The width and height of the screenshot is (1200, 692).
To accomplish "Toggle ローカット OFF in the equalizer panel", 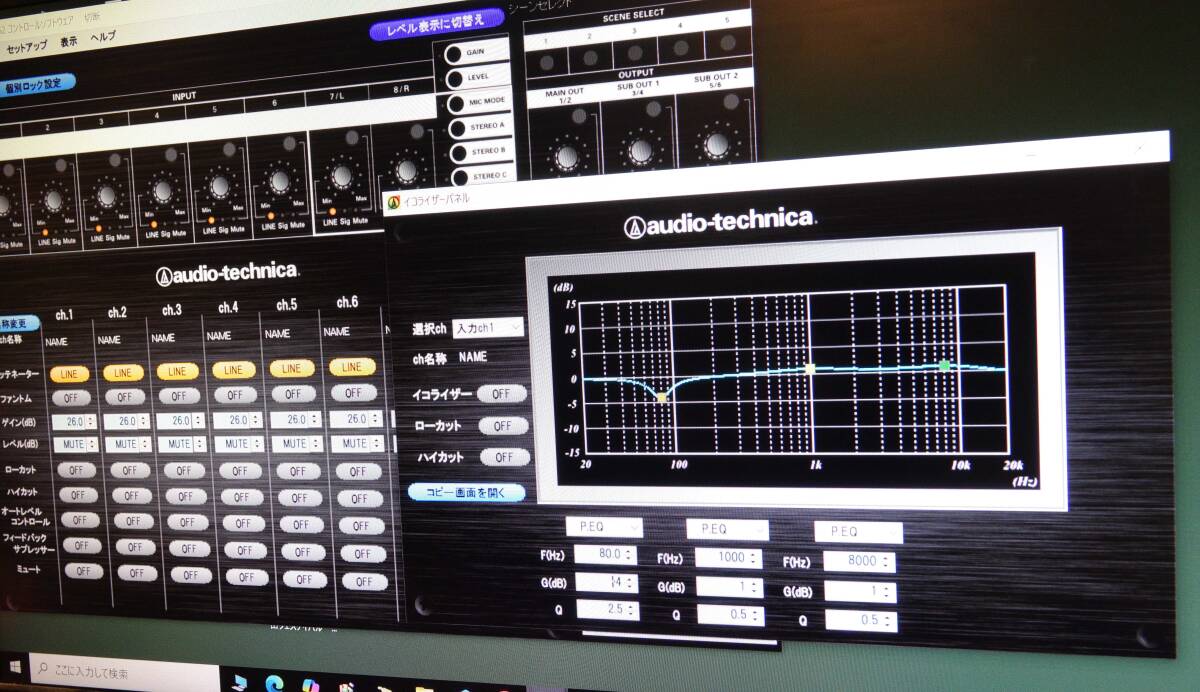I will coord(503,425).
